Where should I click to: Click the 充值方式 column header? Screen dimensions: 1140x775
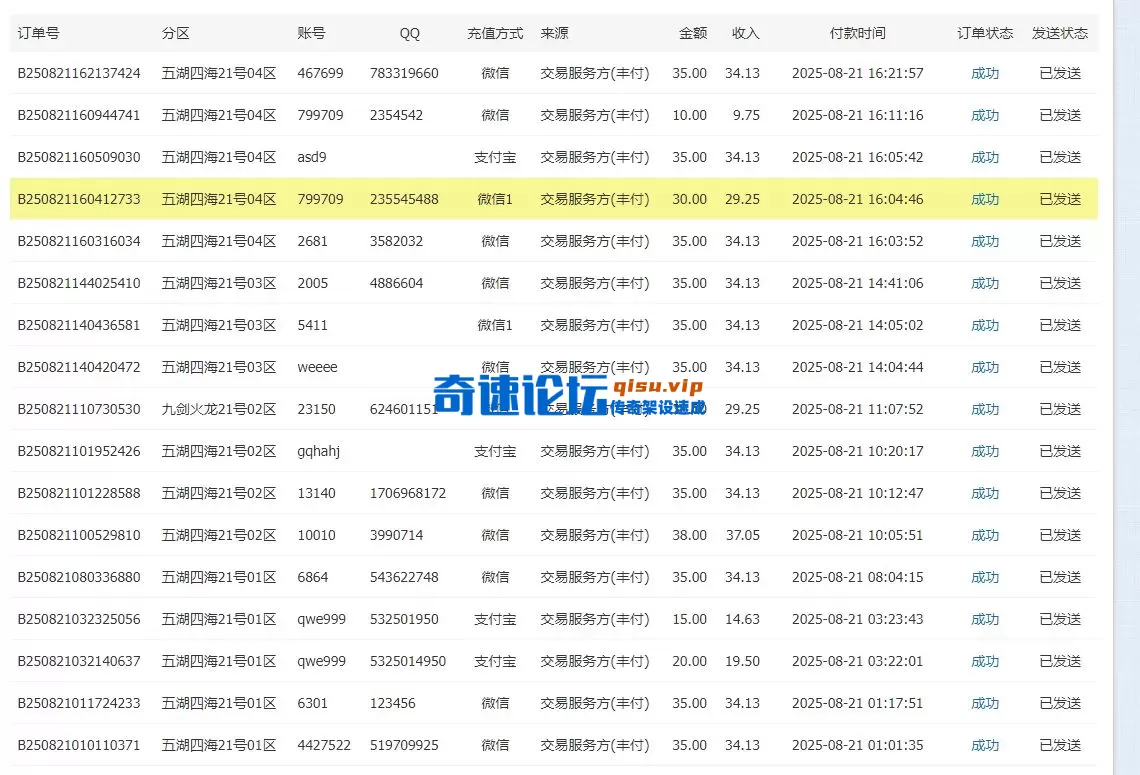[x=495, y=32]
